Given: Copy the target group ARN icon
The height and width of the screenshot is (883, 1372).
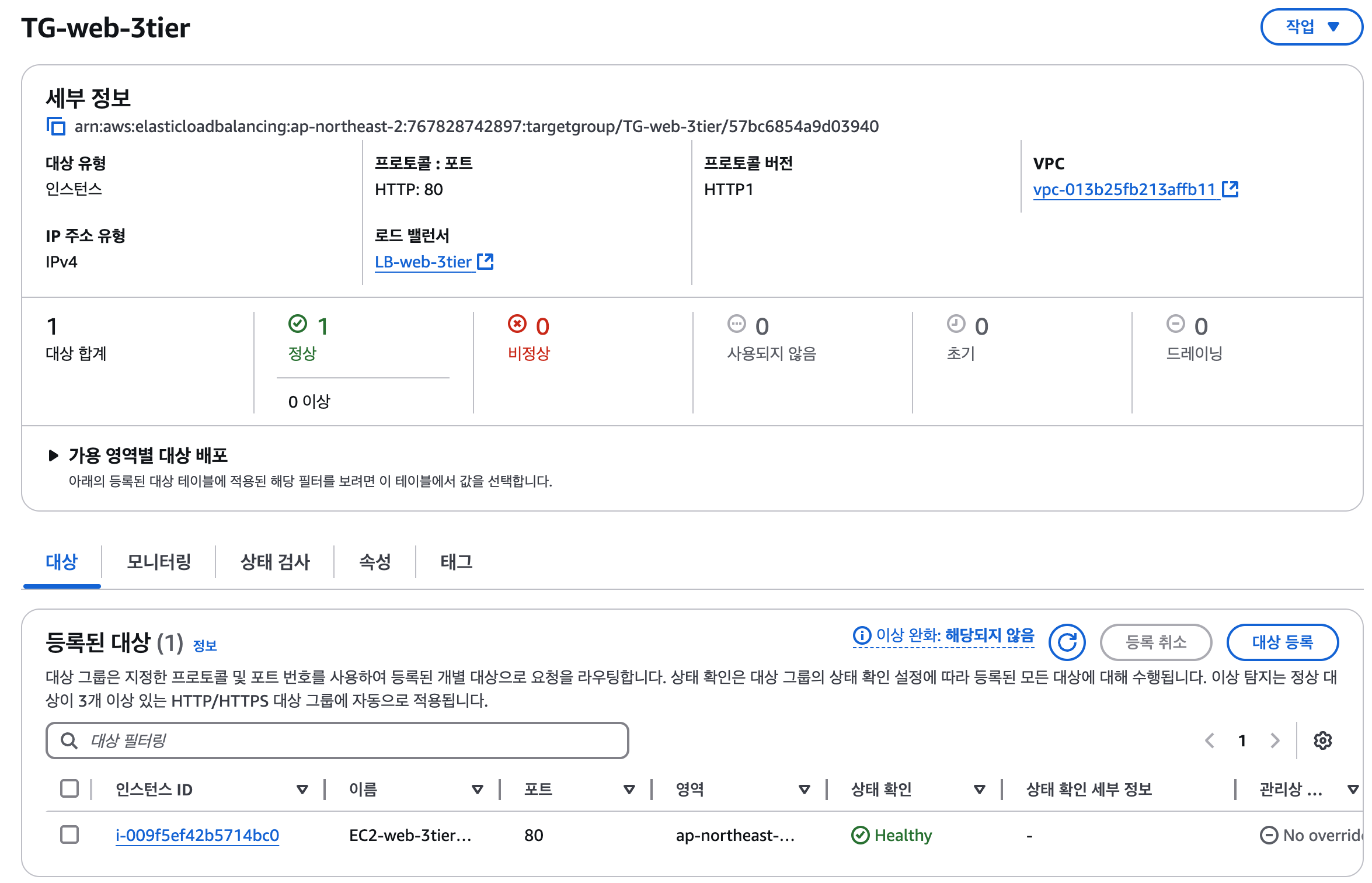Looking at the screenshot, I should (56, 126).
